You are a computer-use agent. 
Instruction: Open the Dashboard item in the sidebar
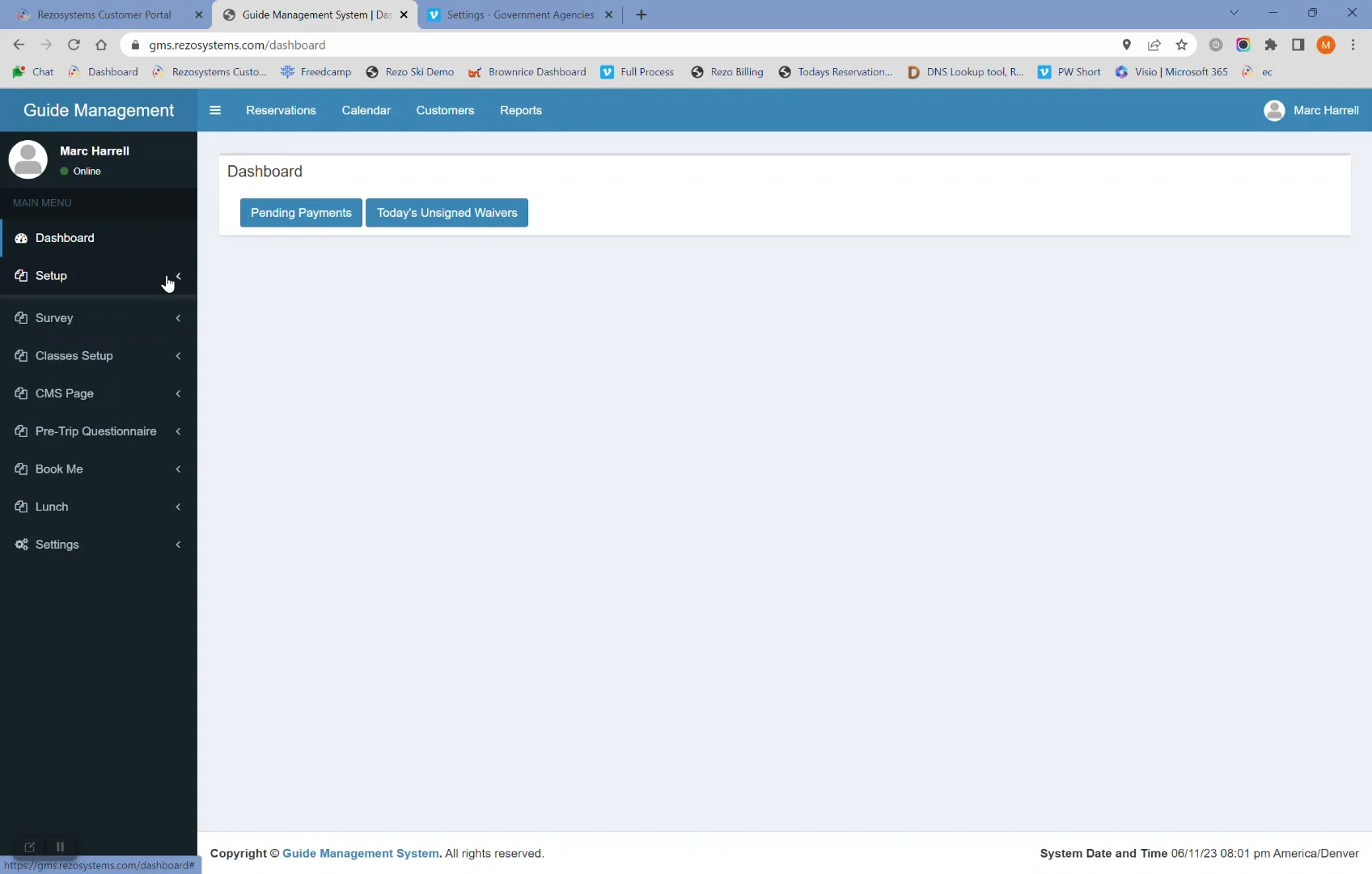tap(65, 238)
